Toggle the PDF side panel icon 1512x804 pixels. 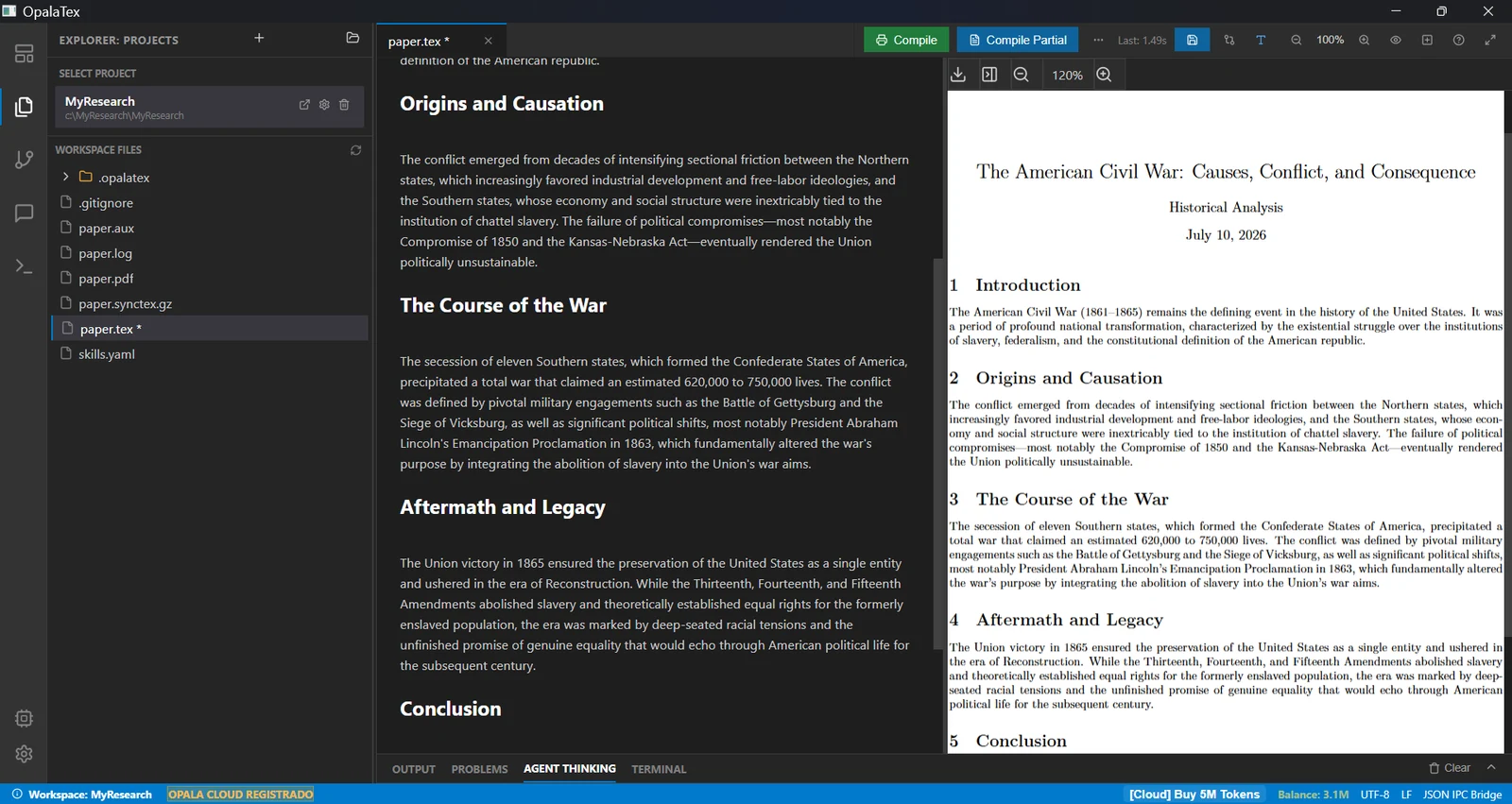pyautogui.click(x=989, y=75)
